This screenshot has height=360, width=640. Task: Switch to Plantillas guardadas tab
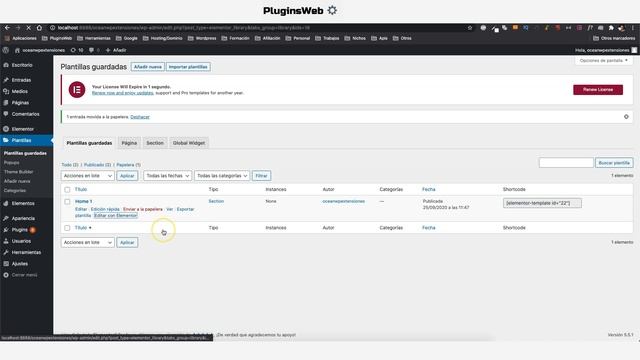(89, 143)
